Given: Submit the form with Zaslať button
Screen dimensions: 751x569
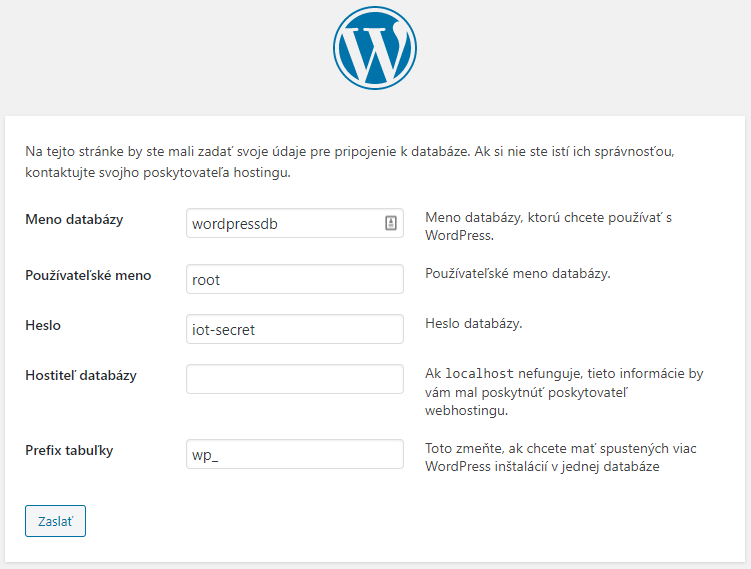Looking at the screenshot, I should click(56, 521).
